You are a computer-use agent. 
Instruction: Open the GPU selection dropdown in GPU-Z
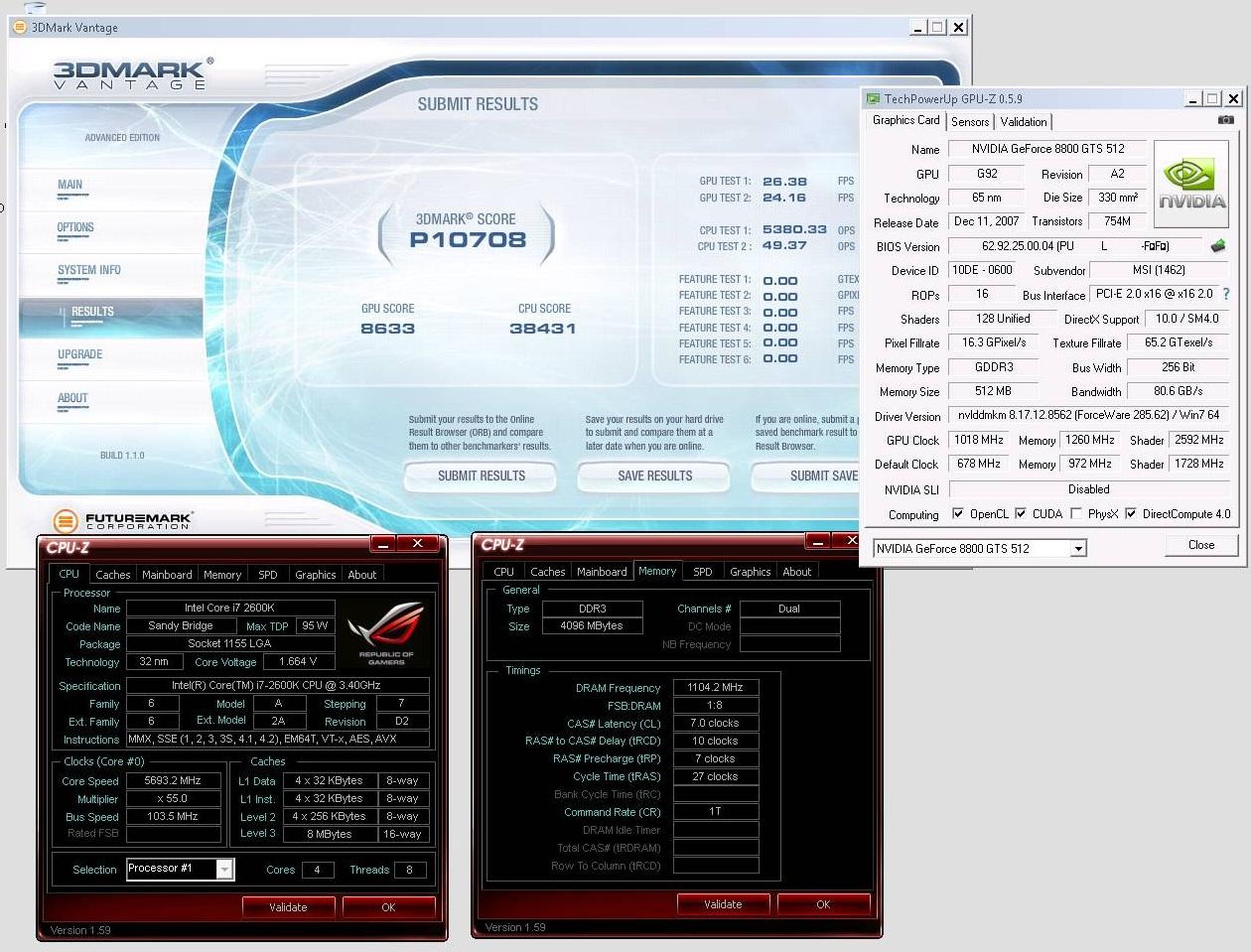pos(1078,548)
